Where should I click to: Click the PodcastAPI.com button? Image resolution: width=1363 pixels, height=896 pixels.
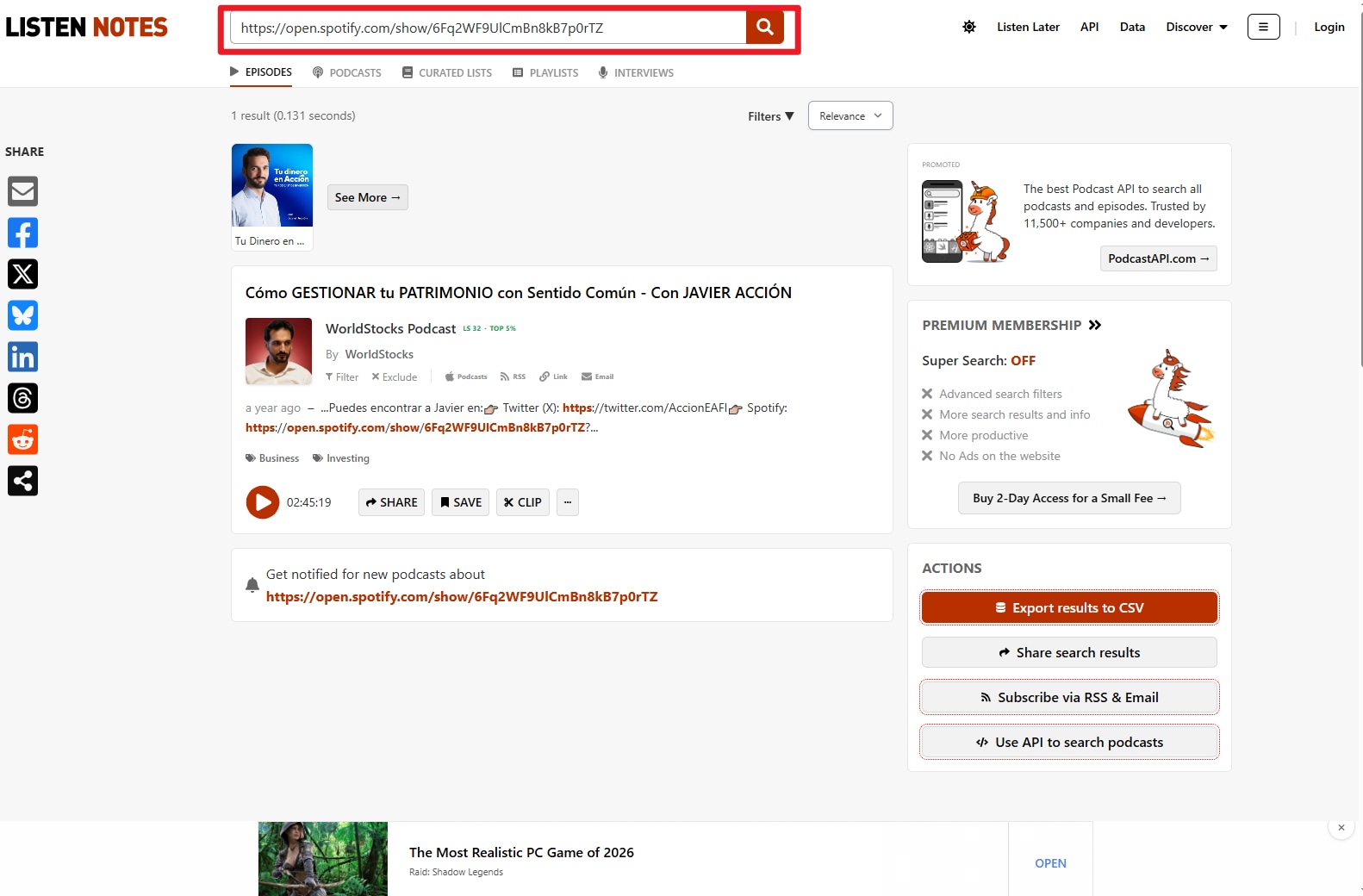click(x=1159, y=258)
